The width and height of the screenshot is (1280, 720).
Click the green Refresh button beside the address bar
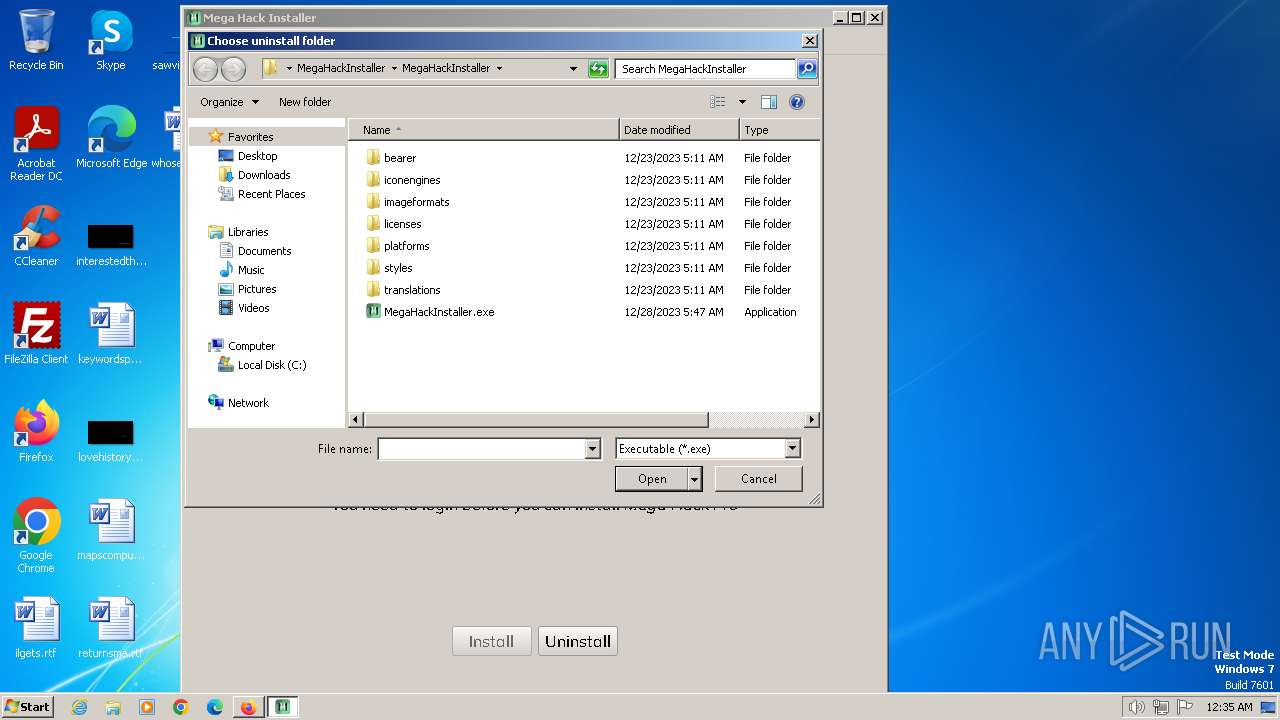click(x=598, y=69)
